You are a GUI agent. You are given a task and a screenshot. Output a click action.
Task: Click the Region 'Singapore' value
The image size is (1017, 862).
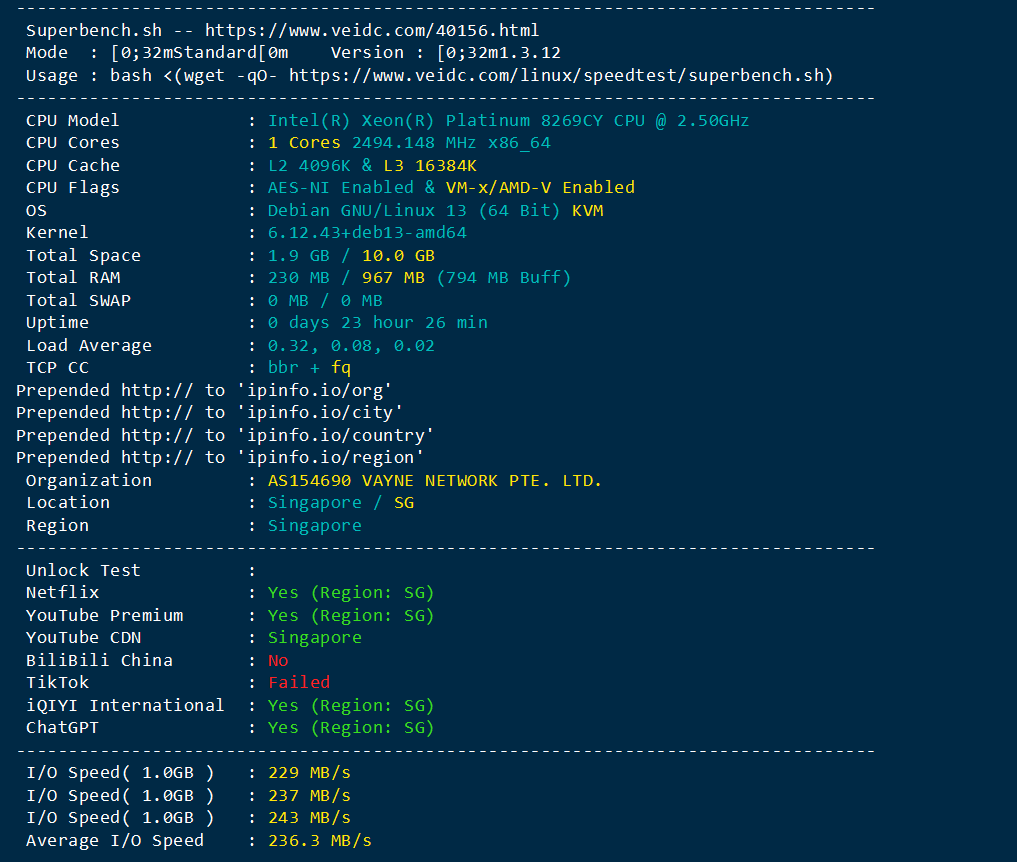tap(315, 525)
